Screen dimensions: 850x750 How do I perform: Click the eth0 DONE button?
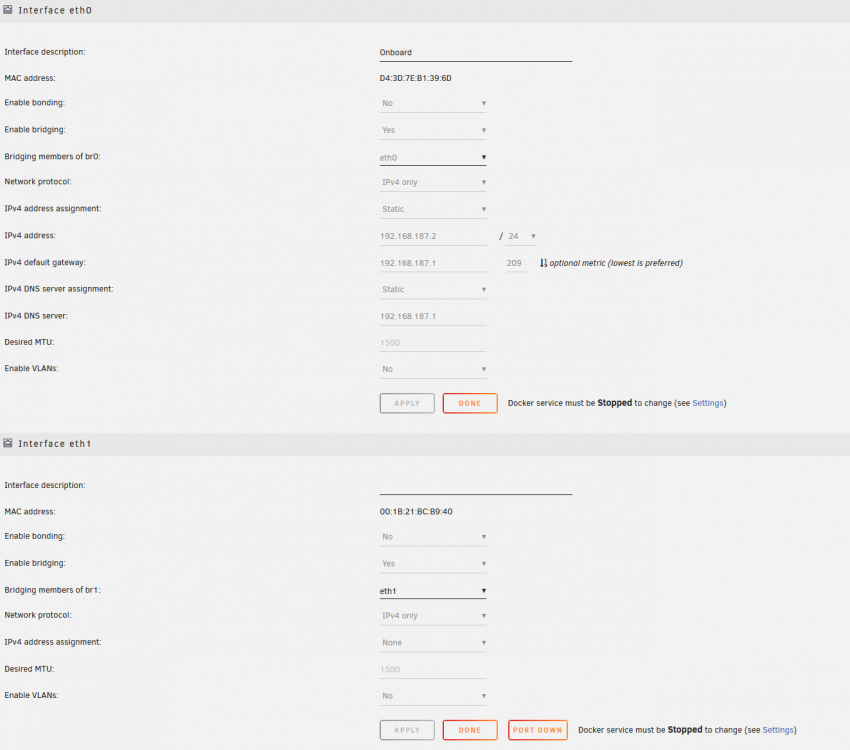470,403
